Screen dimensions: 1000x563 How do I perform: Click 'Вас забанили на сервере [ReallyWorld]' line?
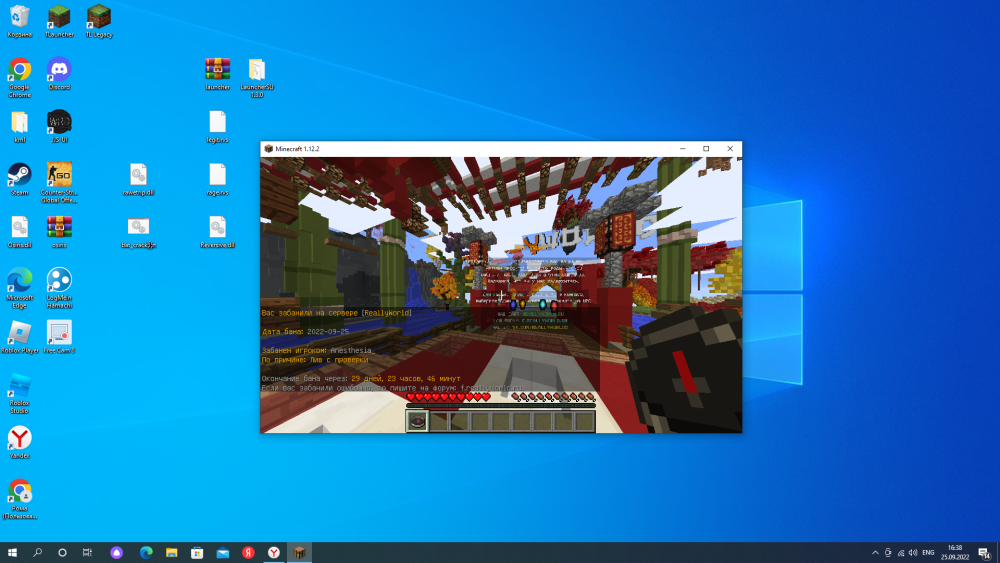[x=337, y=313]
